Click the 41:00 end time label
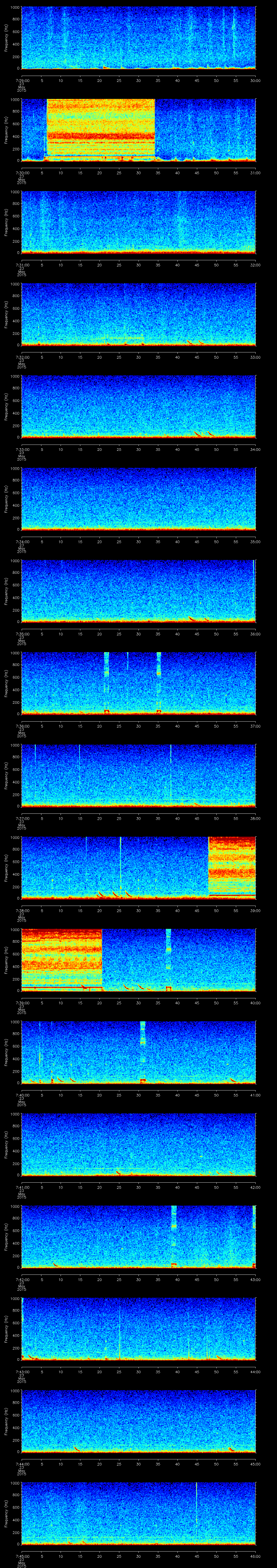 click(256, 1095)
